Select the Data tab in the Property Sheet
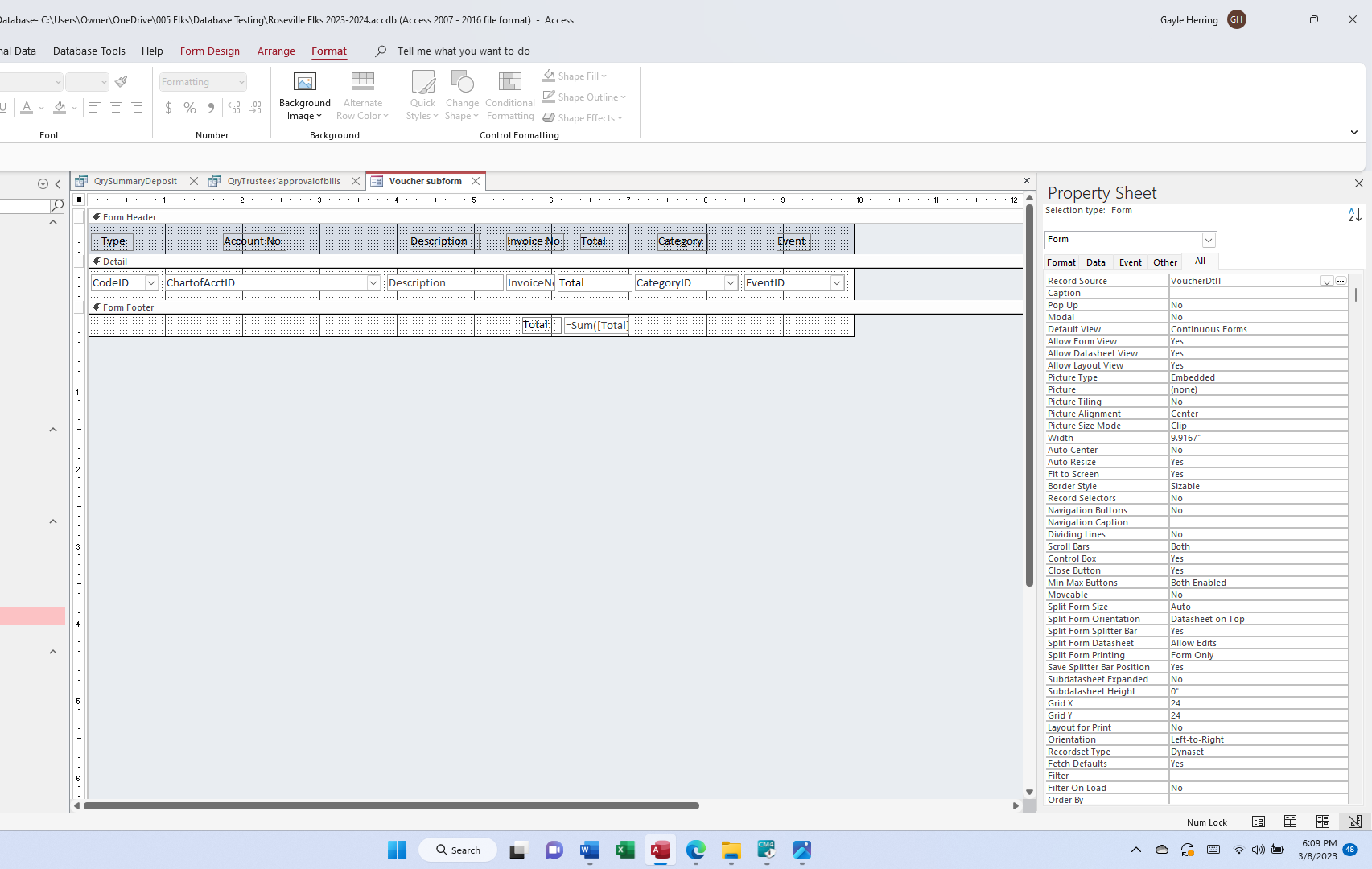 1096,262
